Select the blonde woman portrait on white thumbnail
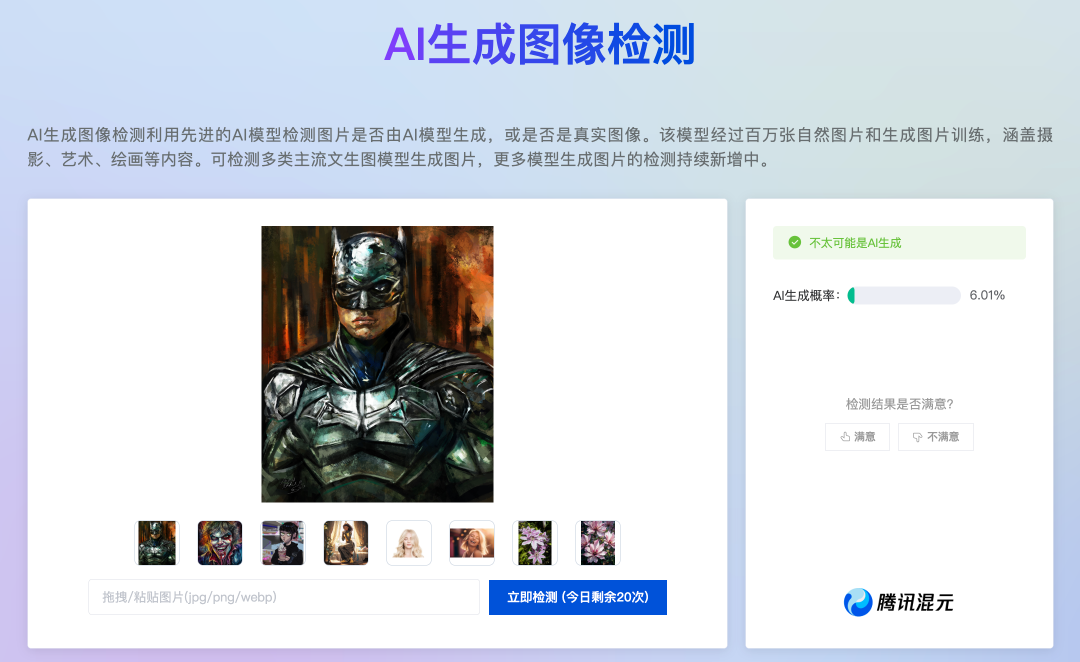The image size is (1080, 662). pos(409,543)
